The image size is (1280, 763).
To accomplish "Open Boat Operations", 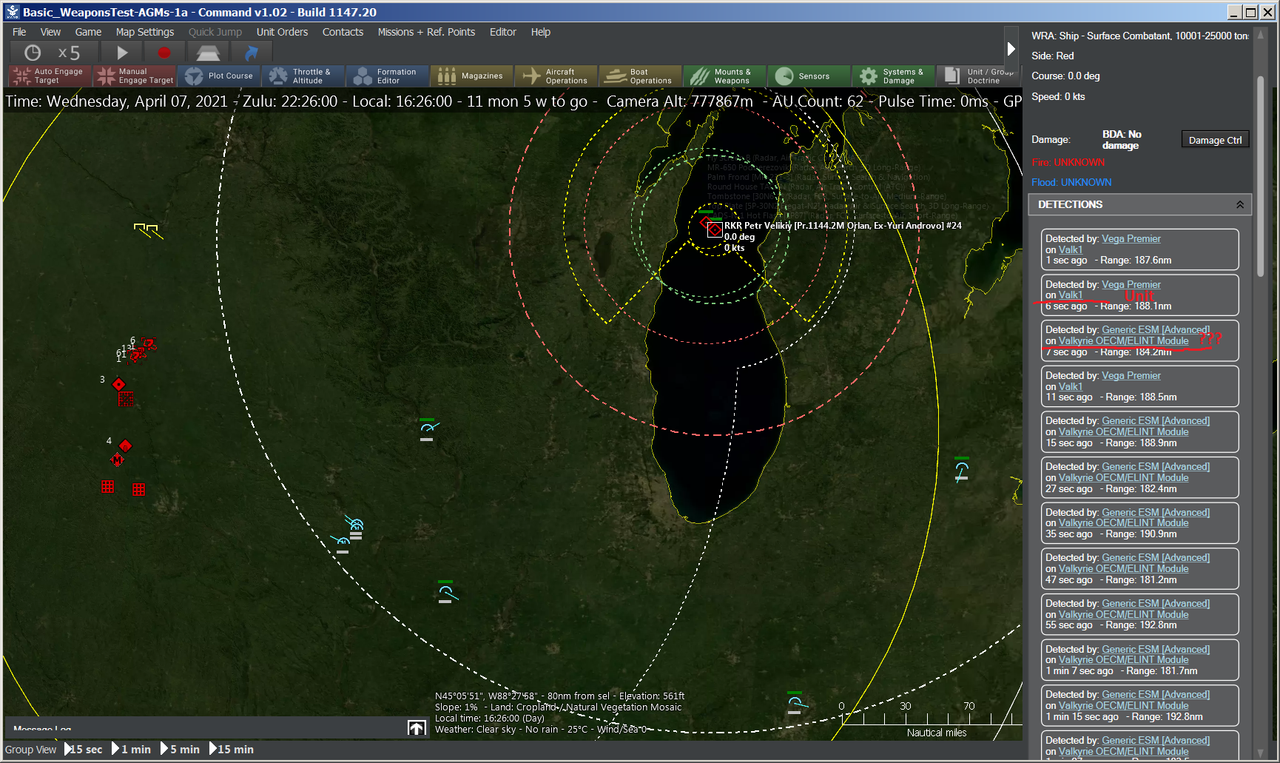I will 640,76.
